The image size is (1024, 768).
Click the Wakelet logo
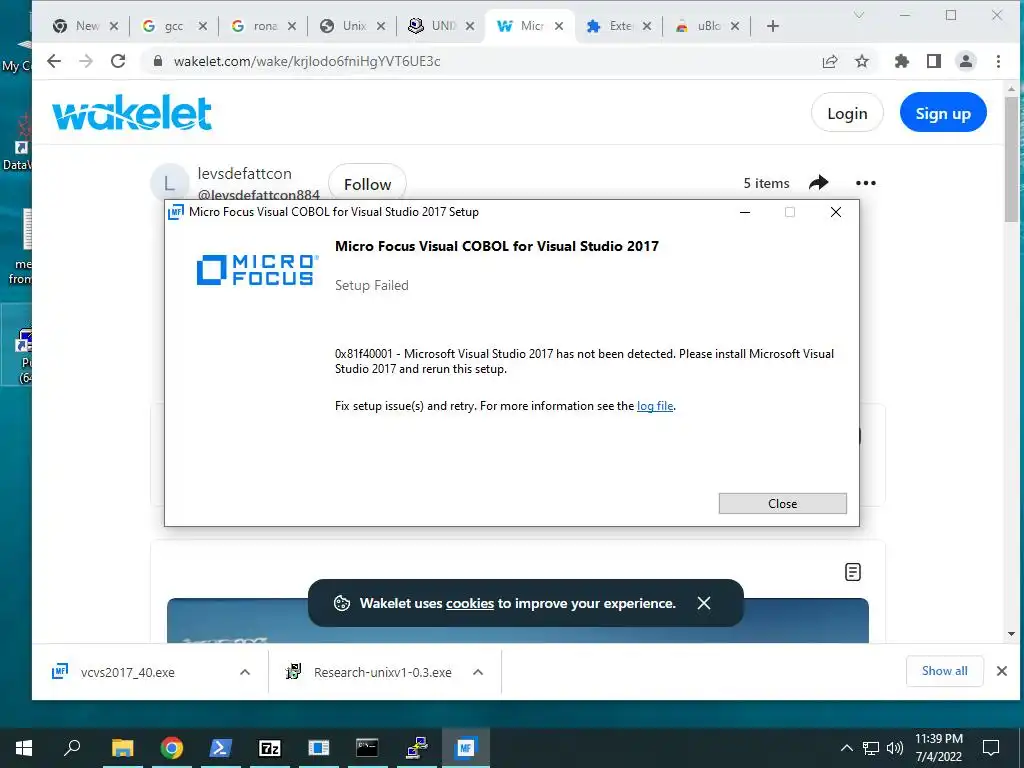[x=132, y=113]
